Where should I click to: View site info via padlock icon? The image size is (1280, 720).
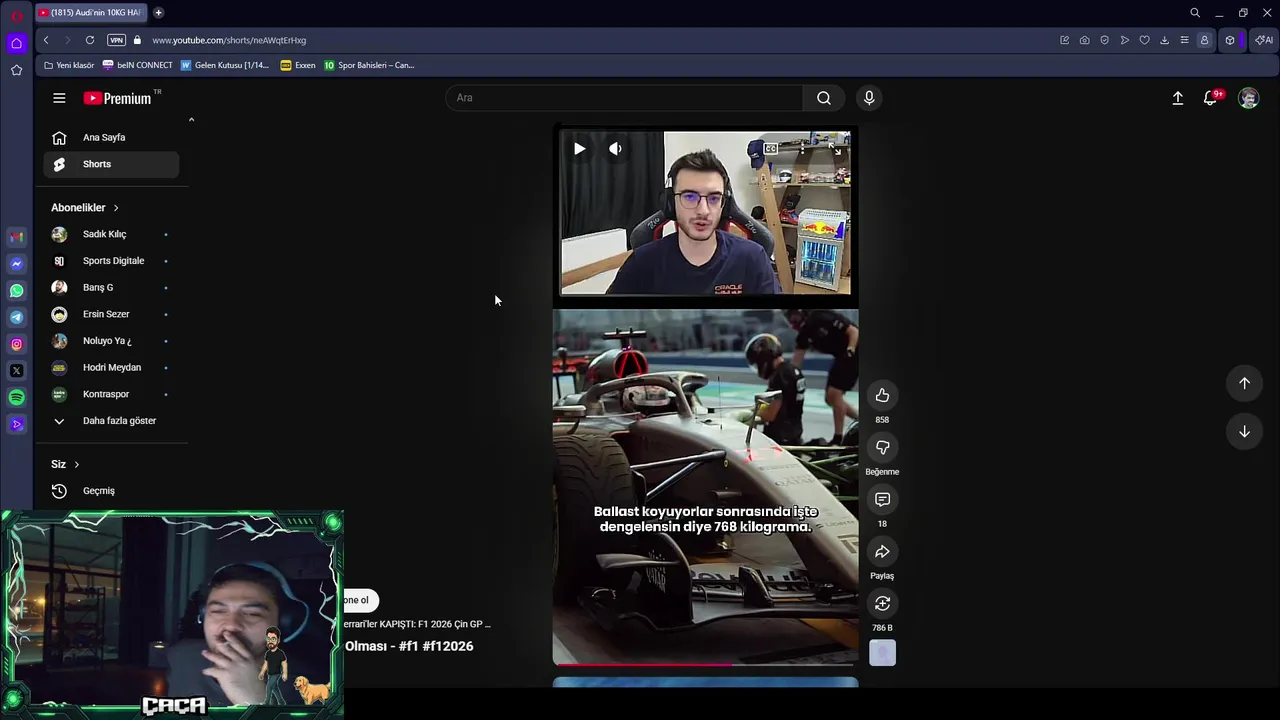(138, 40)
